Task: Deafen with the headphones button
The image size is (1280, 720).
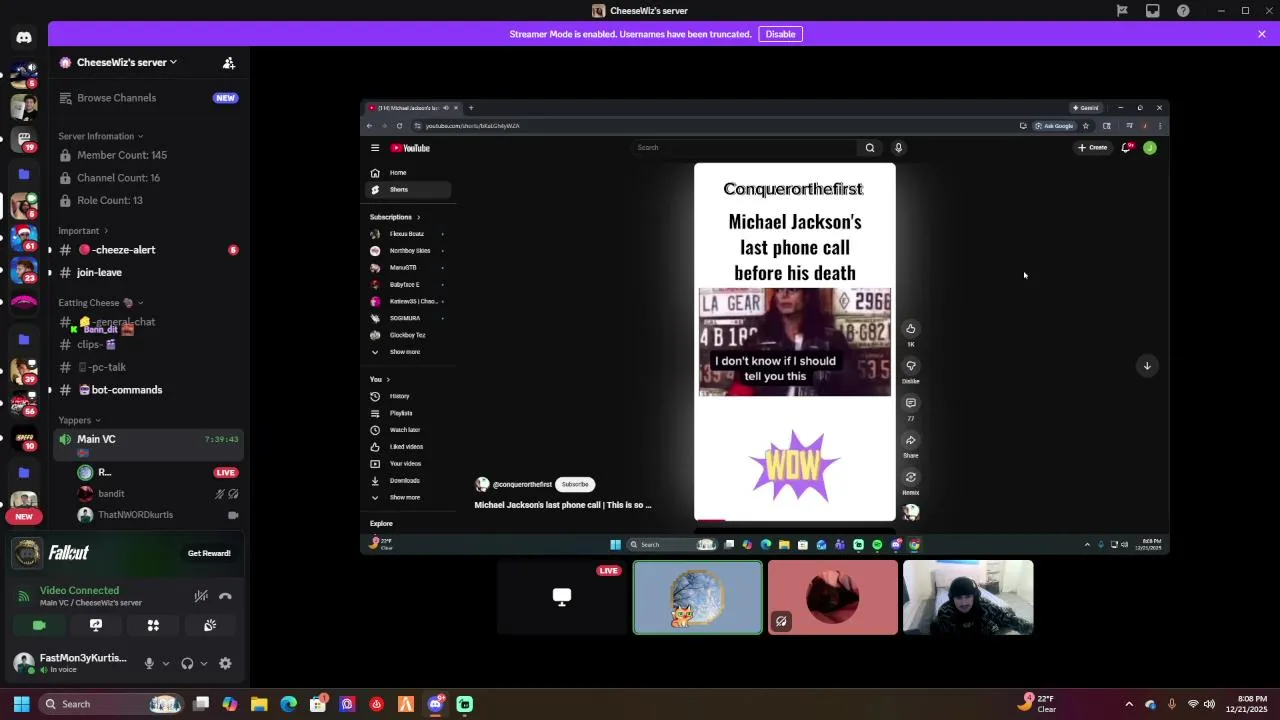Action: tap(187, 663)
